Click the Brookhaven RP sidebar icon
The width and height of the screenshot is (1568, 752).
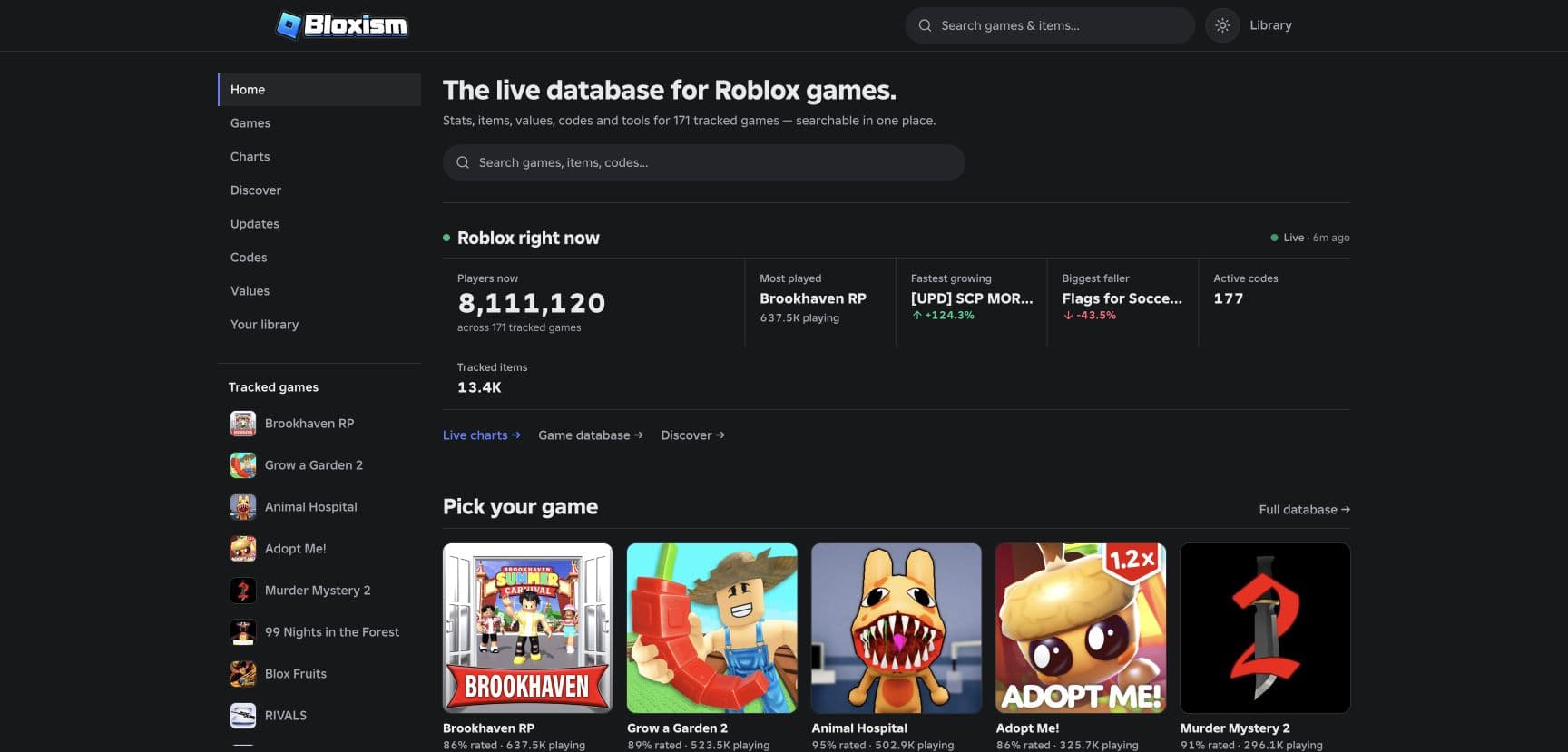click(x=243, y=424)
